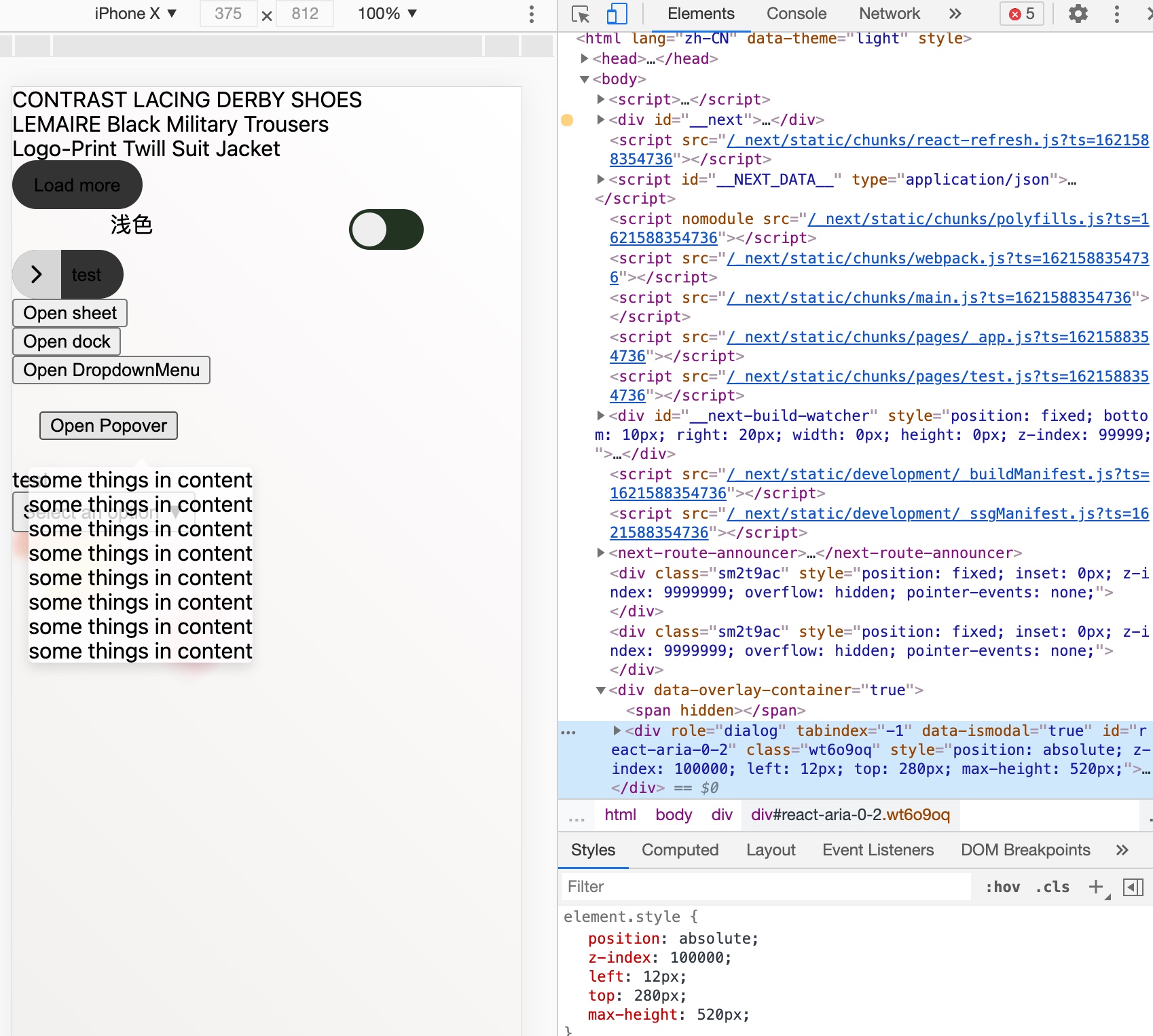This screenshot has width=1153, height=1036.
Task: Click the Load more button
Action: [x=77, y=184]
